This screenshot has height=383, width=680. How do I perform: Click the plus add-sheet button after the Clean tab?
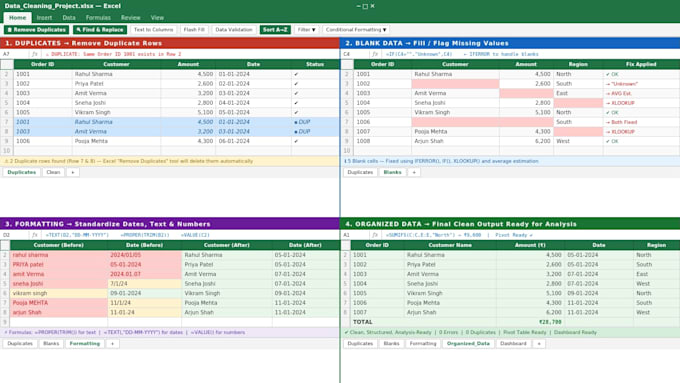73,173
